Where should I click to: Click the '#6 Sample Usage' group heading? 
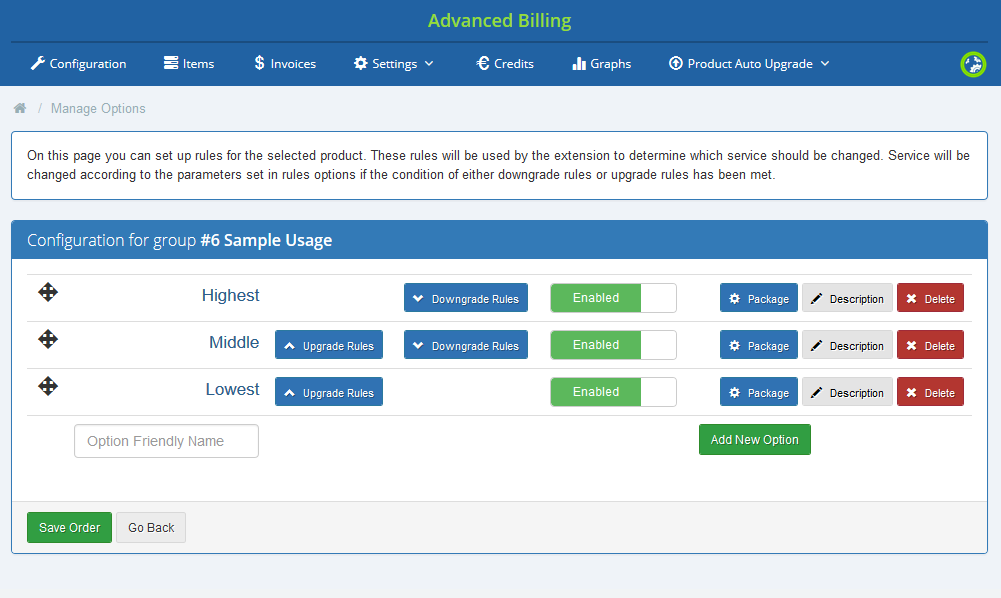point(266,240)
